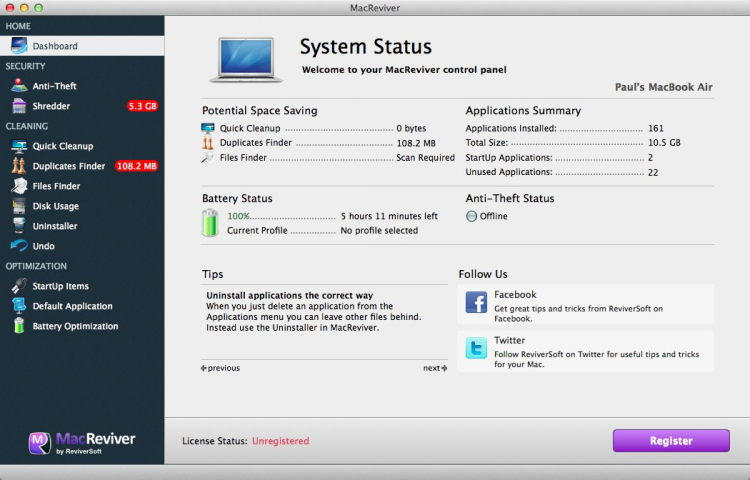
Task: Click the Duplicates Finder icon under Potential Space Saving
Action: [208, 142]
